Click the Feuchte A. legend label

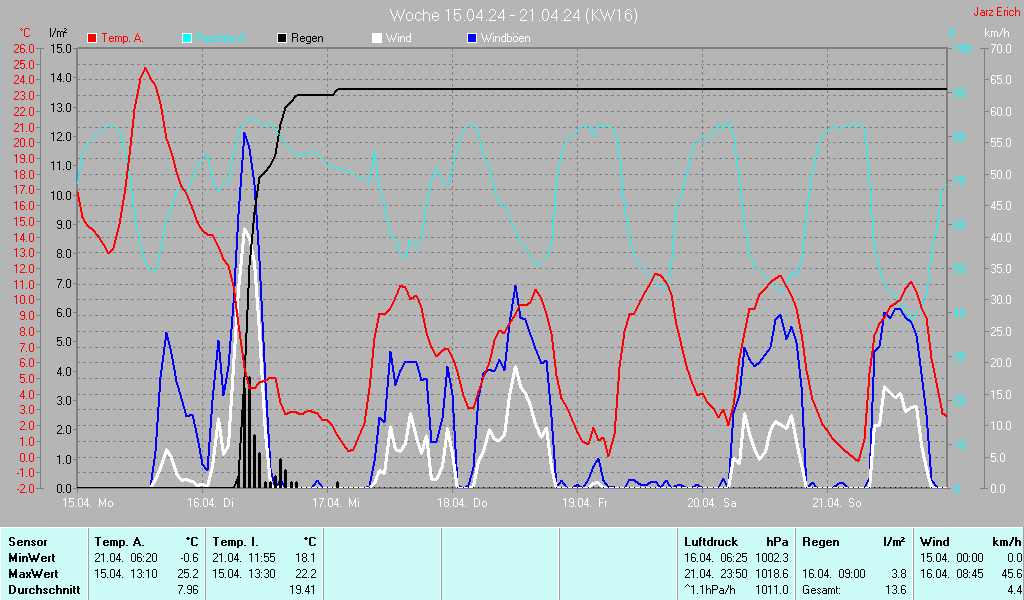[x=221, y=39]
